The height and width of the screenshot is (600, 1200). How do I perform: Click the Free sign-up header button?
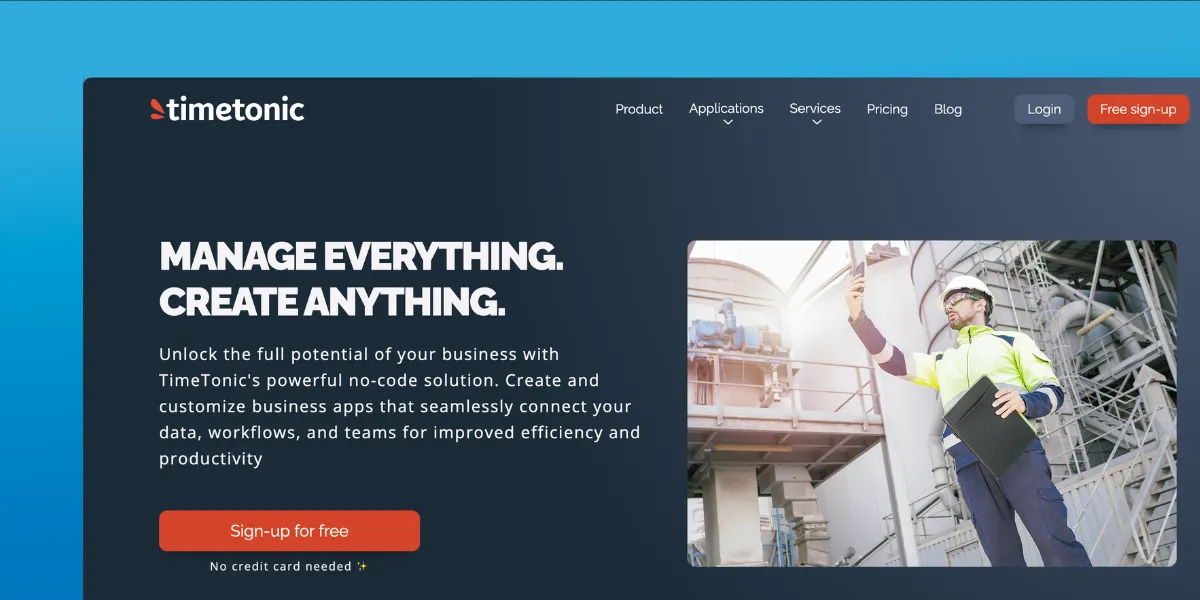(x=1138, y=109)
